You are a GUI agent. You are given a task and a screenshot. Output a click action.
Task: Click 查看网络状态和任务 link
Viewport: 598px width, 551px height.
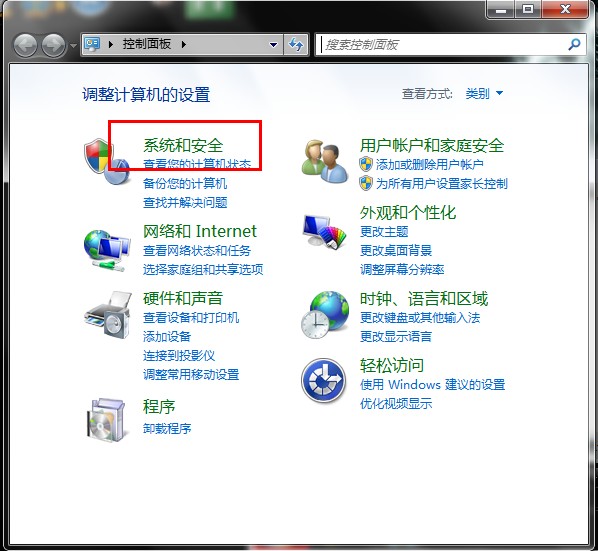(x=197, y=251)
